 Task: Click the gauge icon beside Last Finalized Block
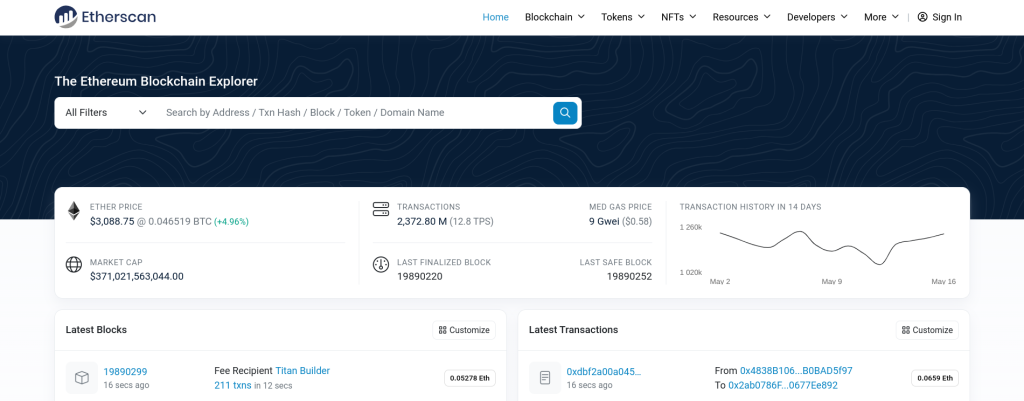[381, 265]
